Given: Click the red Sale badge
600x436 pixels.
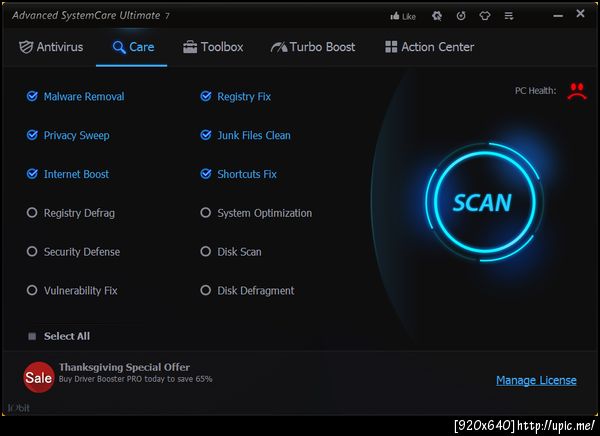Looking at the screenshot, I should (39, 377).
